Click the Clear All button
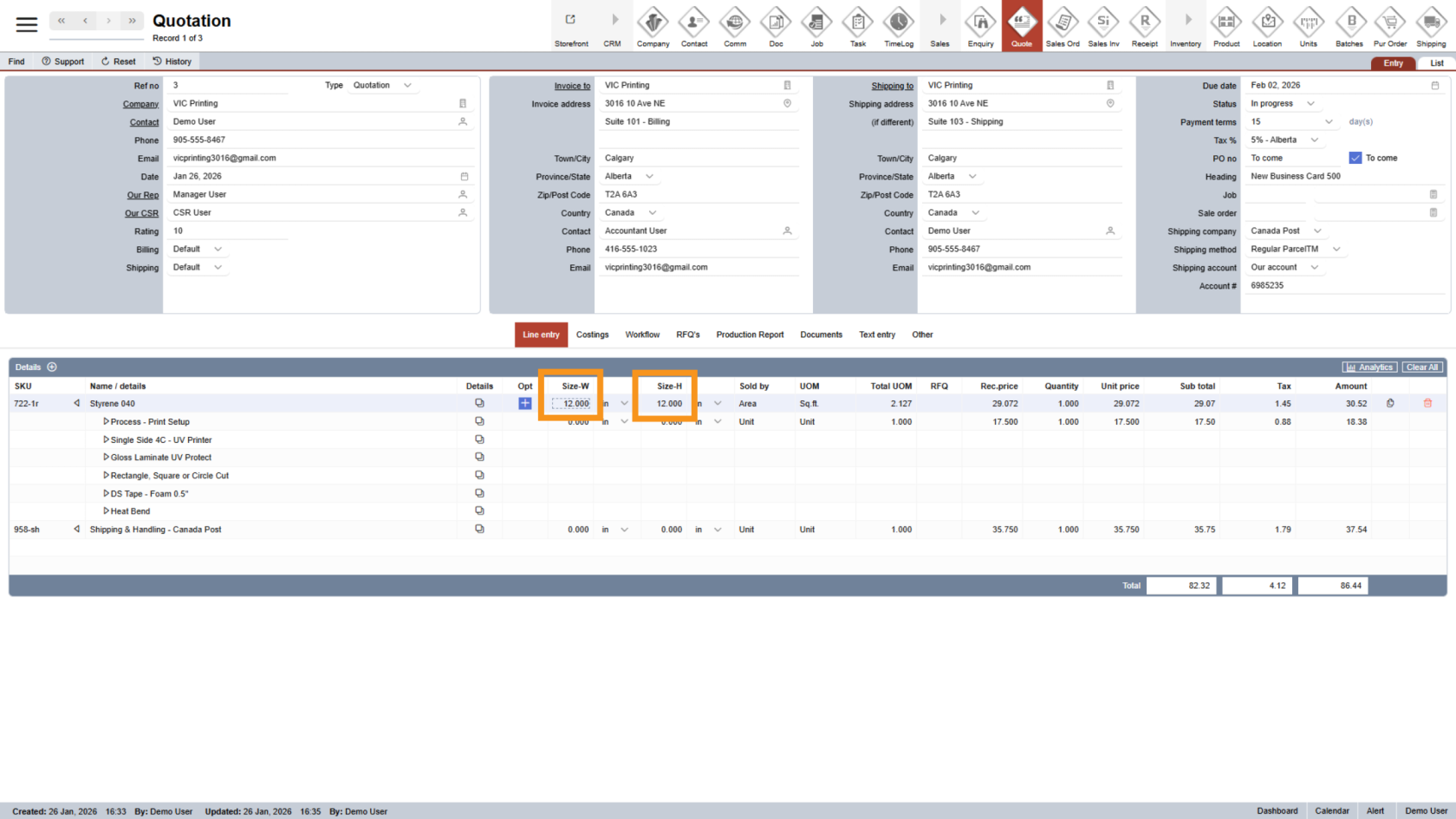This screenshot has width=1456, height=819. pos(1422,367)
